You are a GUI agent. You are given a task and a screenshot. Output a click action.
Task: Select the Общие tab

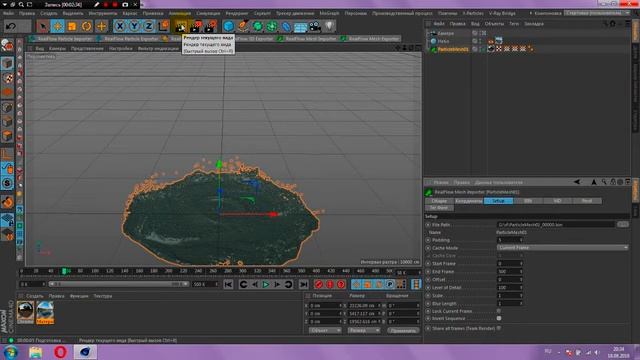point(439,201)
